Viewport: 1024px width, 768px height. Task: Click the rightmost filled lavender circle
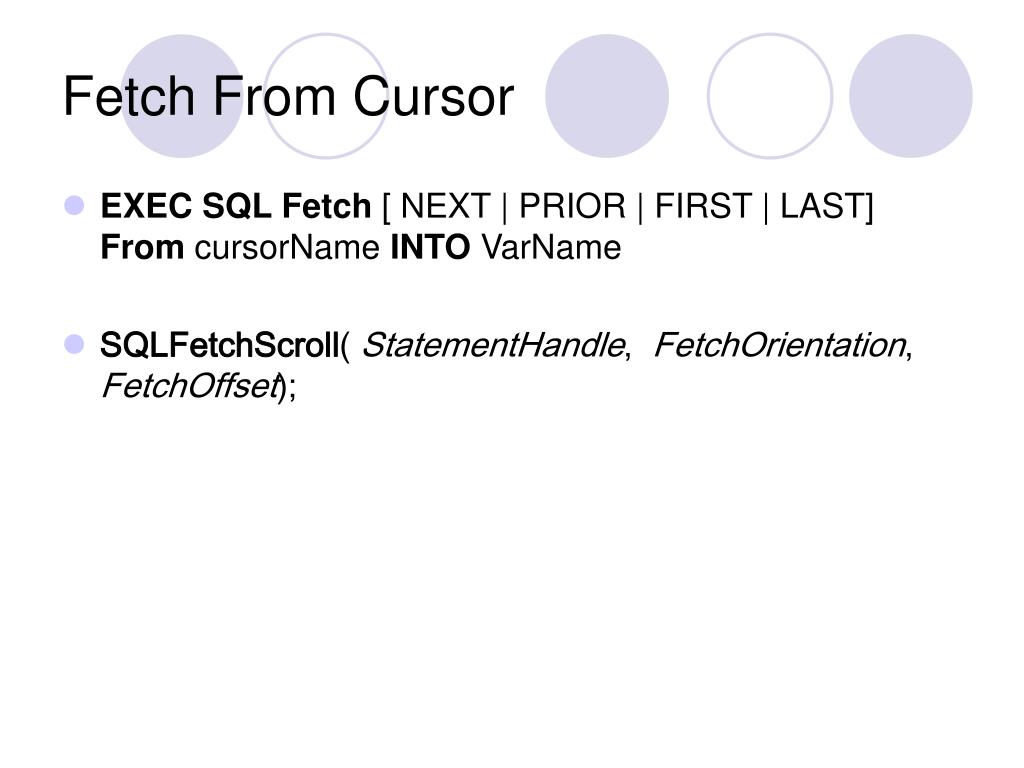pyautogui.click(x=911, y=96)
